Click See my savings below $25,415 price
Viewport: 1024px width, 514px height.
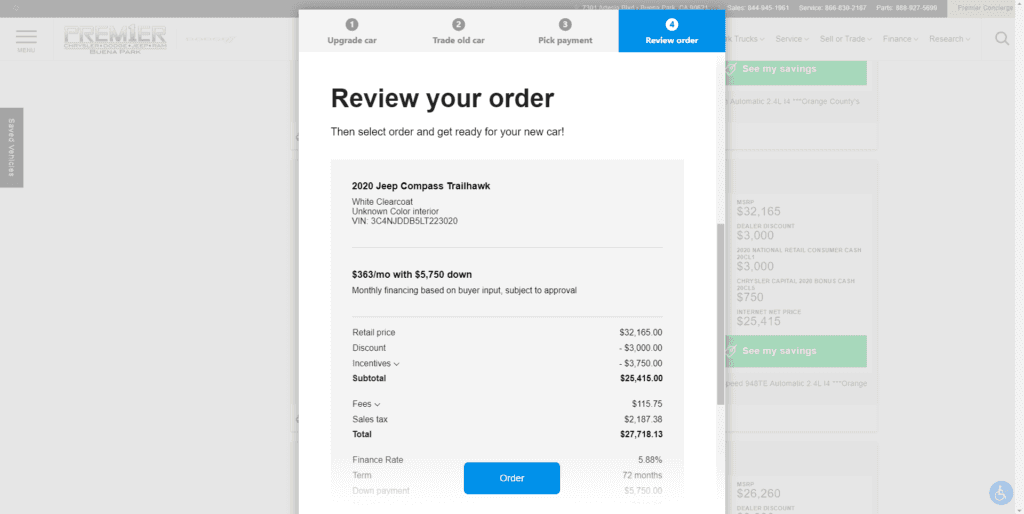click(795, 351)
